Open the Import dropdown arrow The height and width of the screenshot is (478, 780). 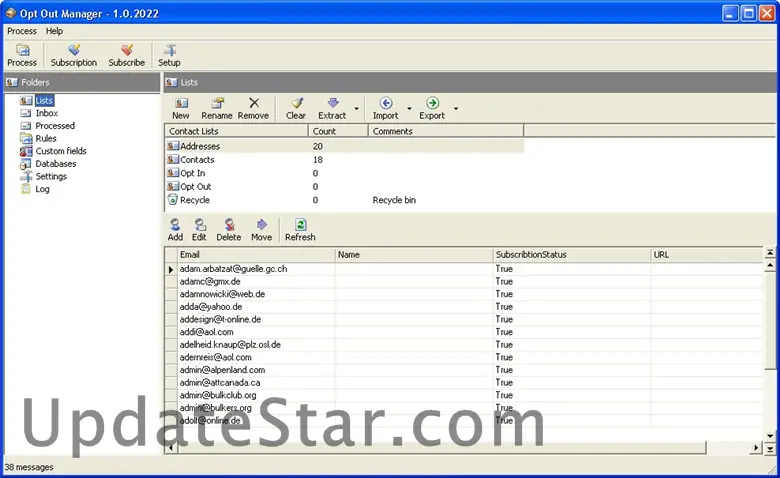tap(409, 108)
